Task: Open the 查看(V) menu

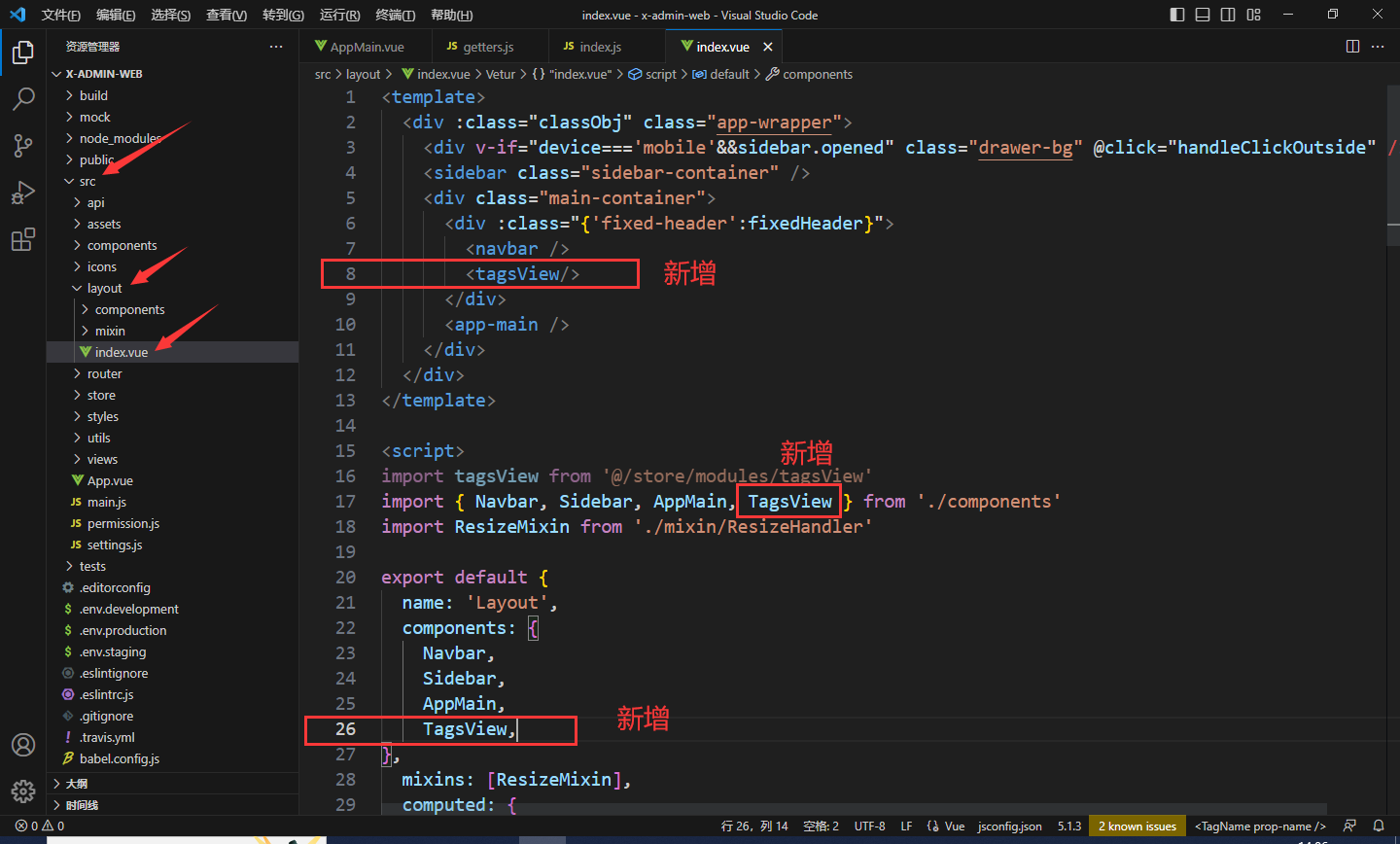Action: (x=227, y=15)
